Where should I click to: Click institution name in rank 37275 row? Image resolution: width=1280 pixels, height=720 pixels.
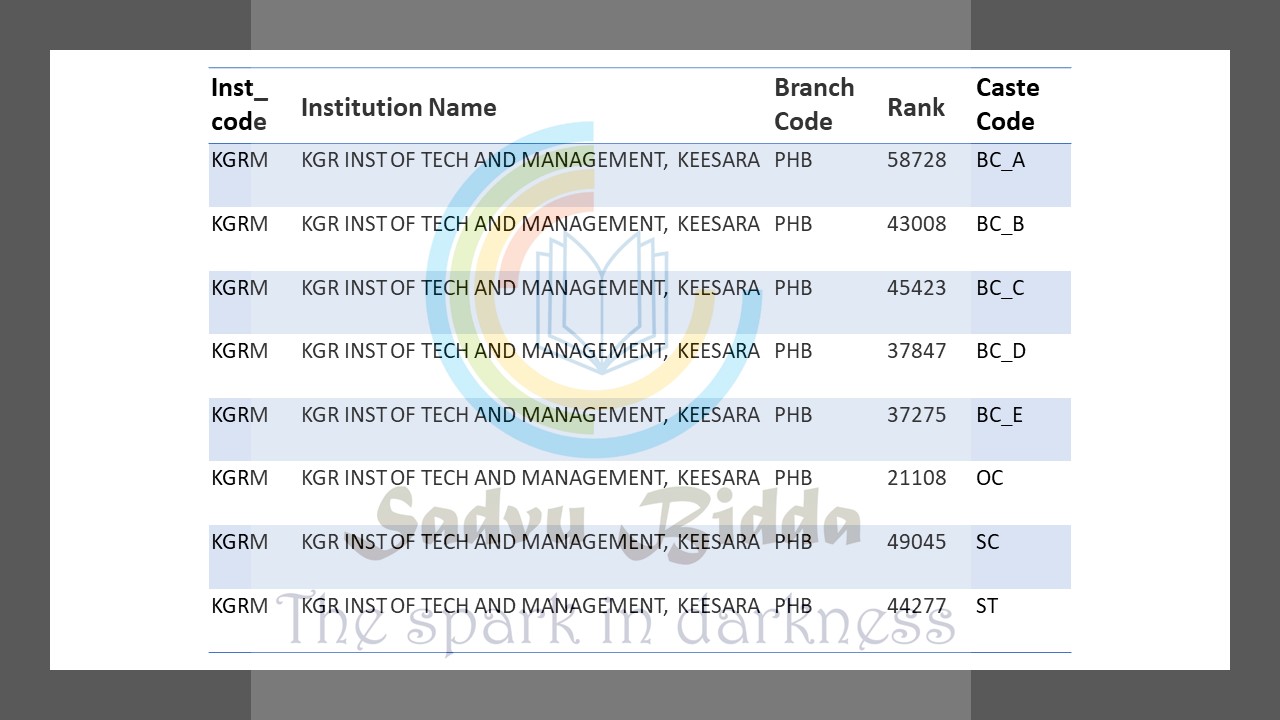click(x=530, y=415)
